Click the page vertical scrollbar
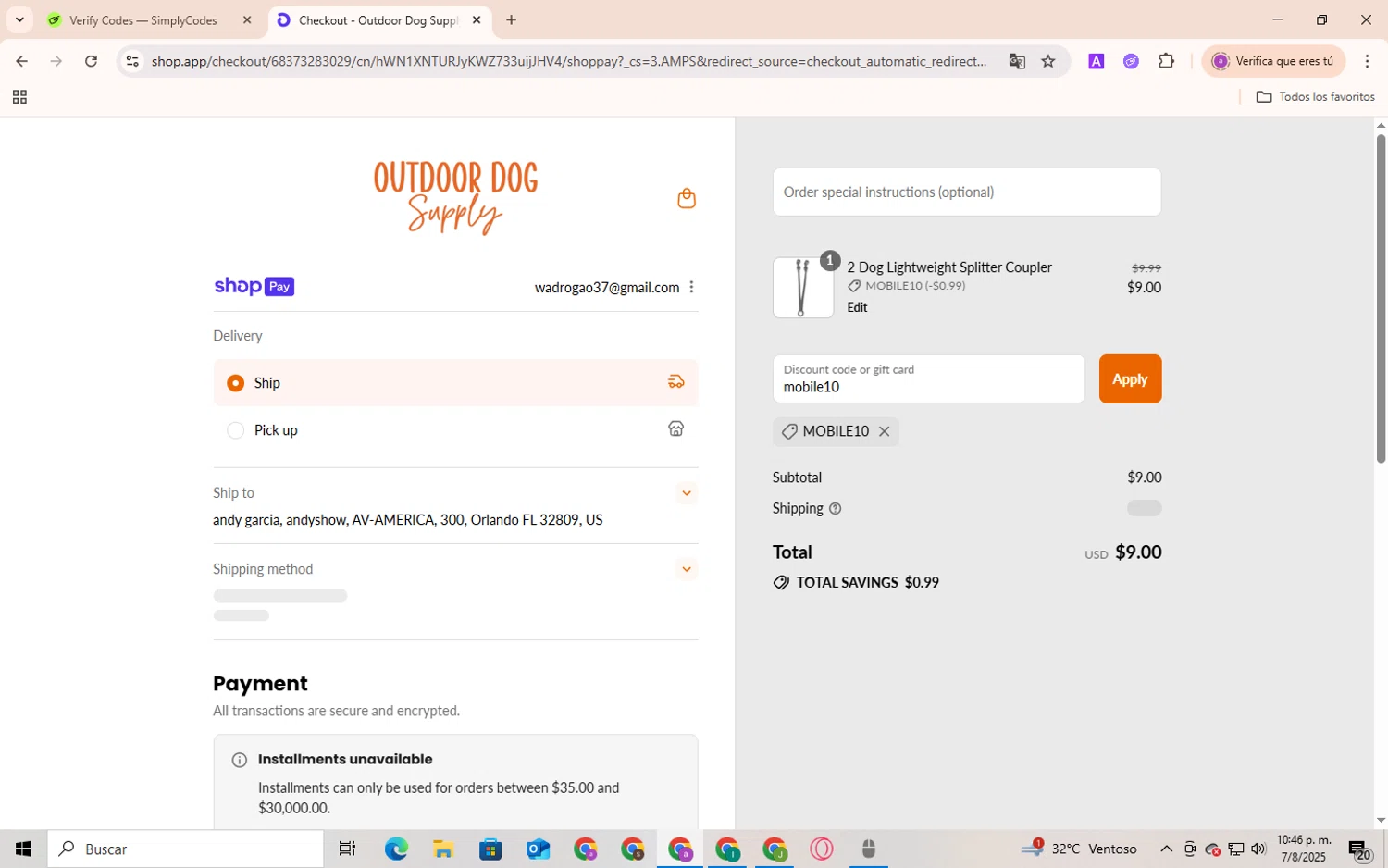The width and height of the screenshot is (1388, 868). pos(1381,298)
